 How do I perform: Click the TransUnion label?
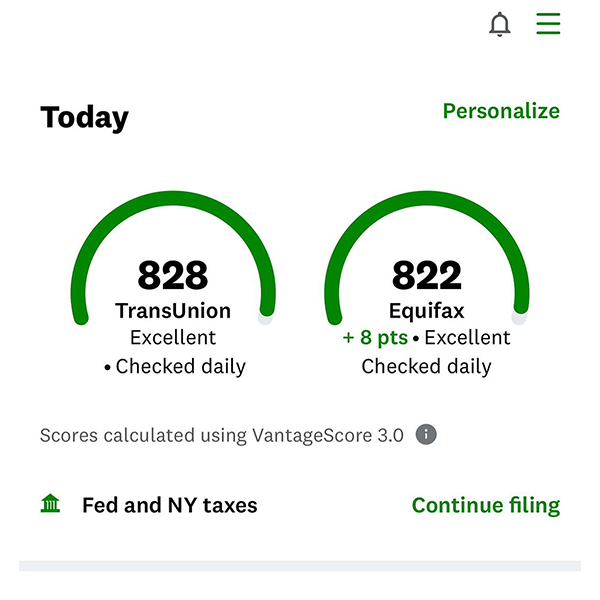(x=173, y=310)
